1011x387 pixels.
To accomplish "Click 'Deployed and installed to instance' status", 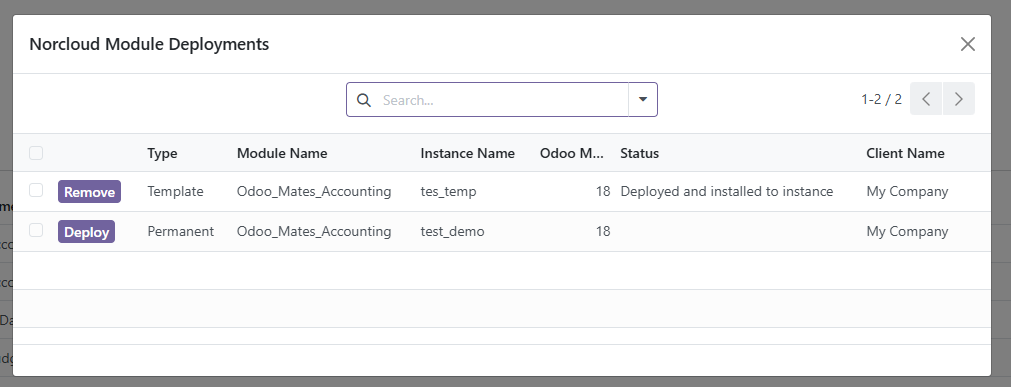I will click(x=727, y=192).
